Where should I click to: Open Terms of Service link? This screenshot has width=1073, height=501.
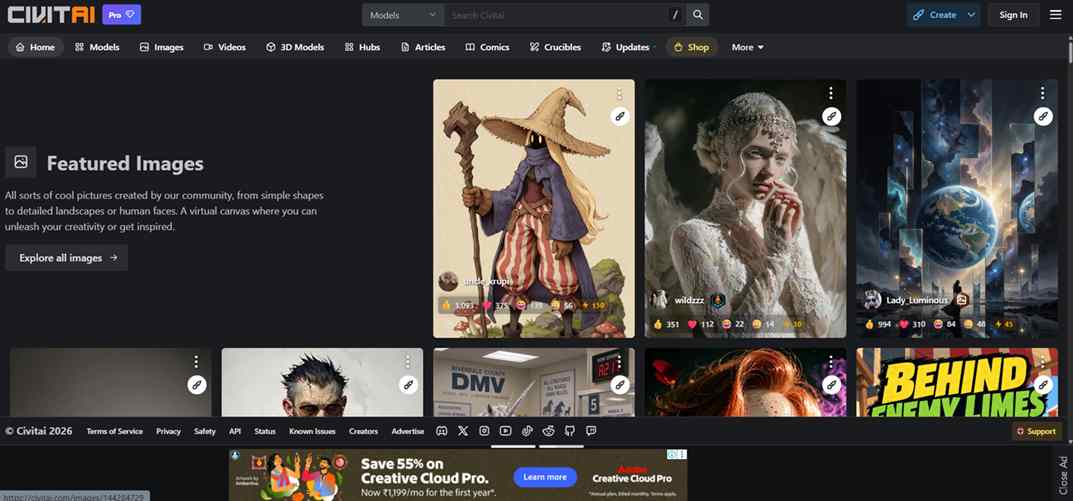click(x=114, y=431)
